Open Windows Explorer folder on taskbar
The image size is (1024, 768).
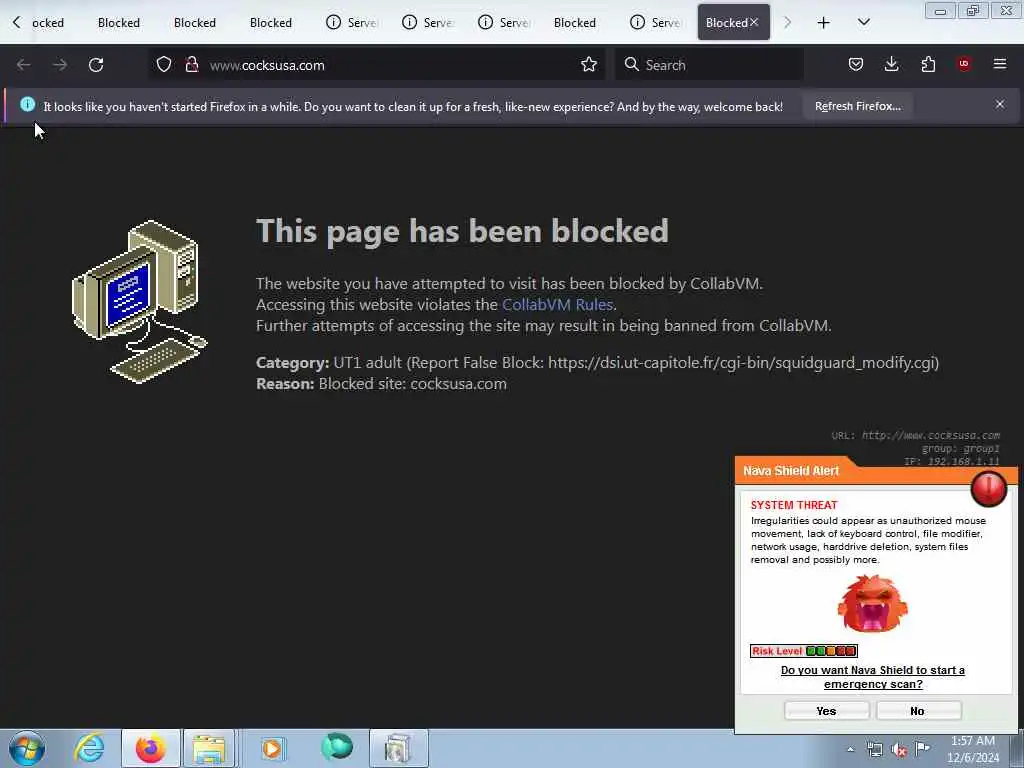(x=209, y=748)
